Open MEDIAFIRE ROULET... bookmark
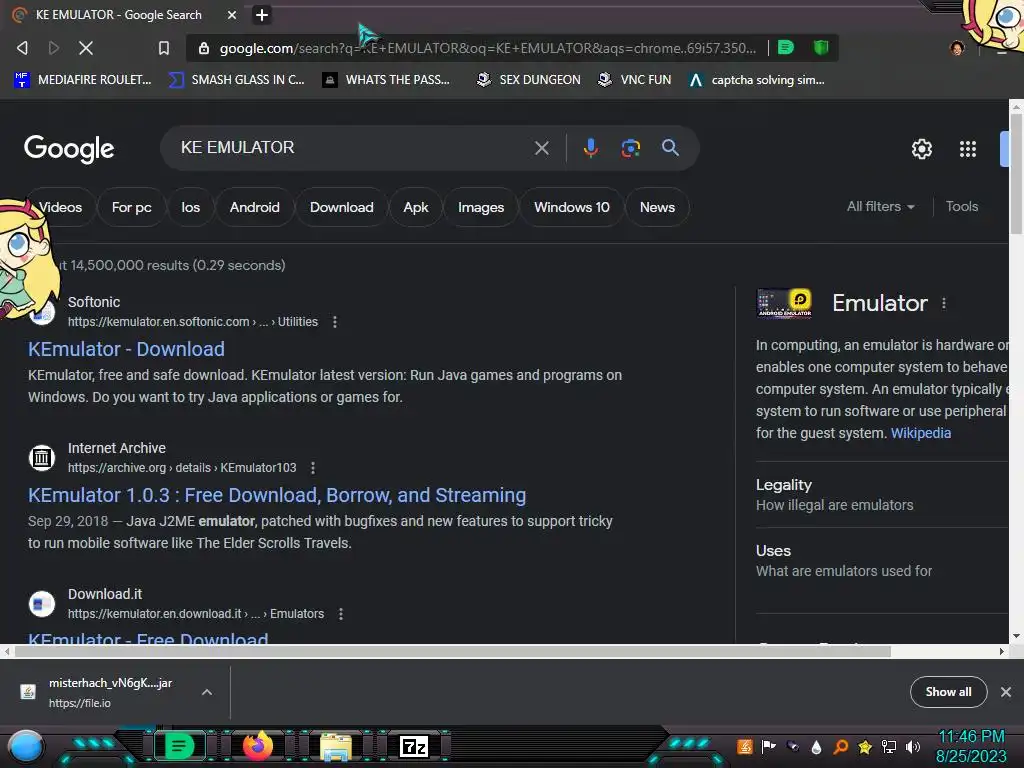Image resolution: width=1024 pixels, height=768 pixels. 82,80
